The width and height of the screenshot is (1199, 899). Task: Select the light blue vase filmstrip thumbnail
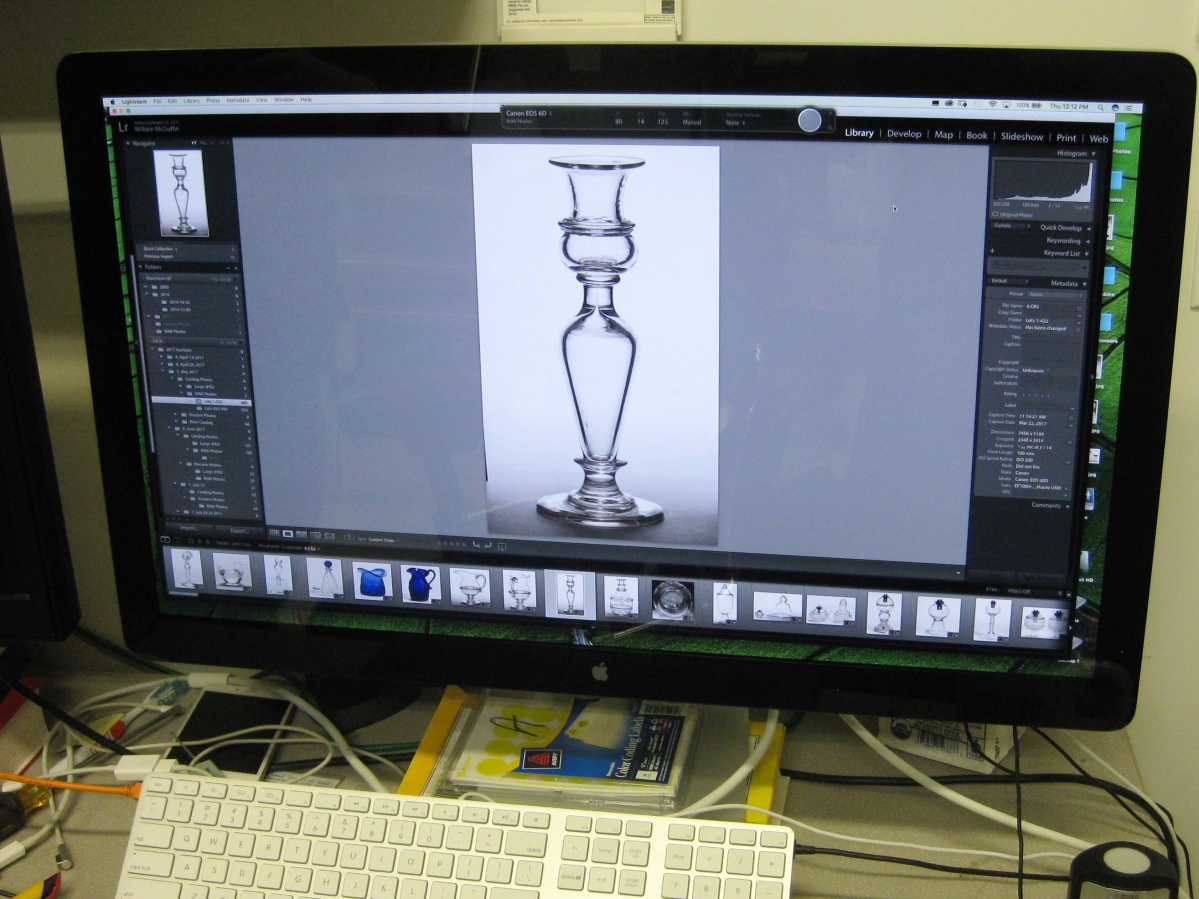point(372,582)
